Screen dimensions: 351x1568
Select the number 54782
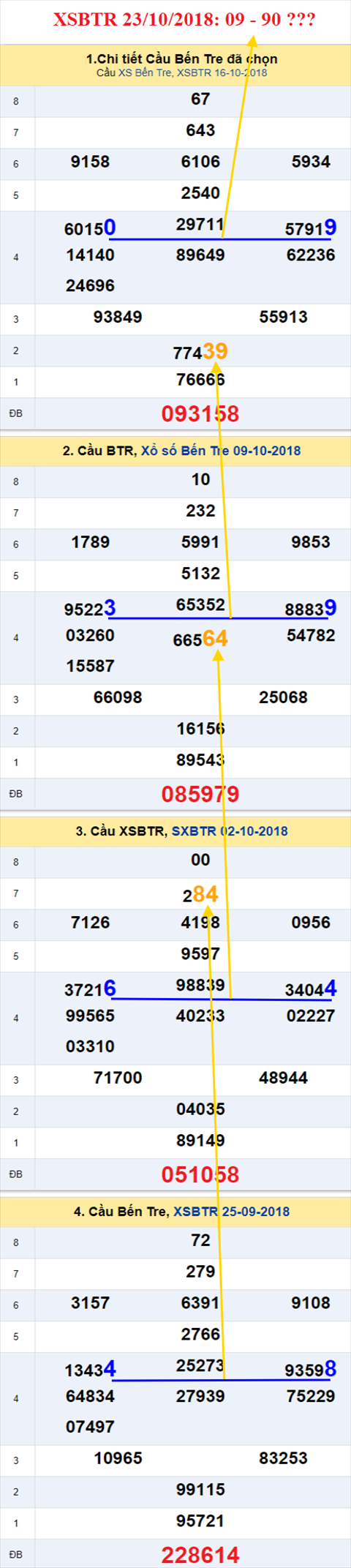(x=311, y=635)
